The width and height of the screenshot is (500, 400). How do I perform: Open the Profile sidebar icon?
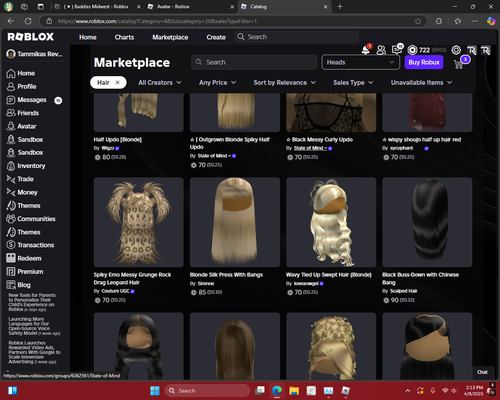pyautogui.click(x=11, y=87)
